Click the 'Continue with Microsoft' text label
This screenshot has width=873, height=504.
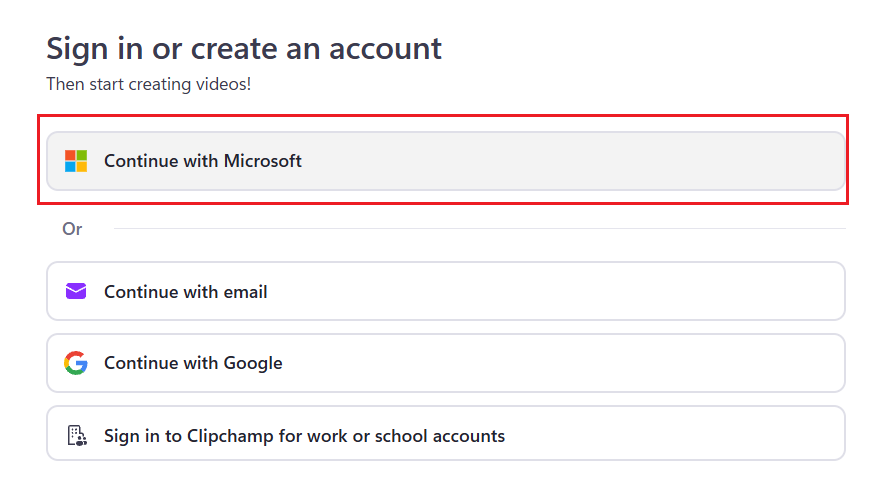(x=203, y=161)
